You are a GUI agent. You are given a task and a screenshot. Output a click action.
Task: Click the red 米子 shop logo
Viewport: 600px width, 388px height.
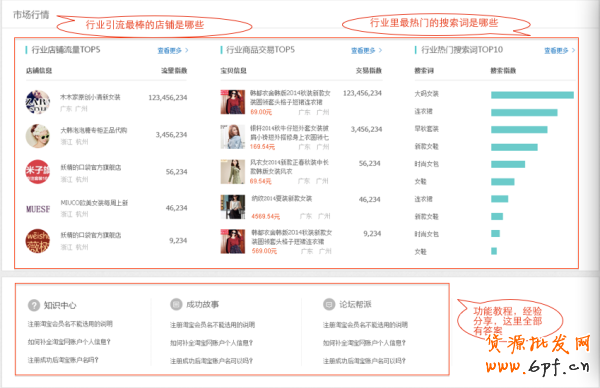coord(38,172)
